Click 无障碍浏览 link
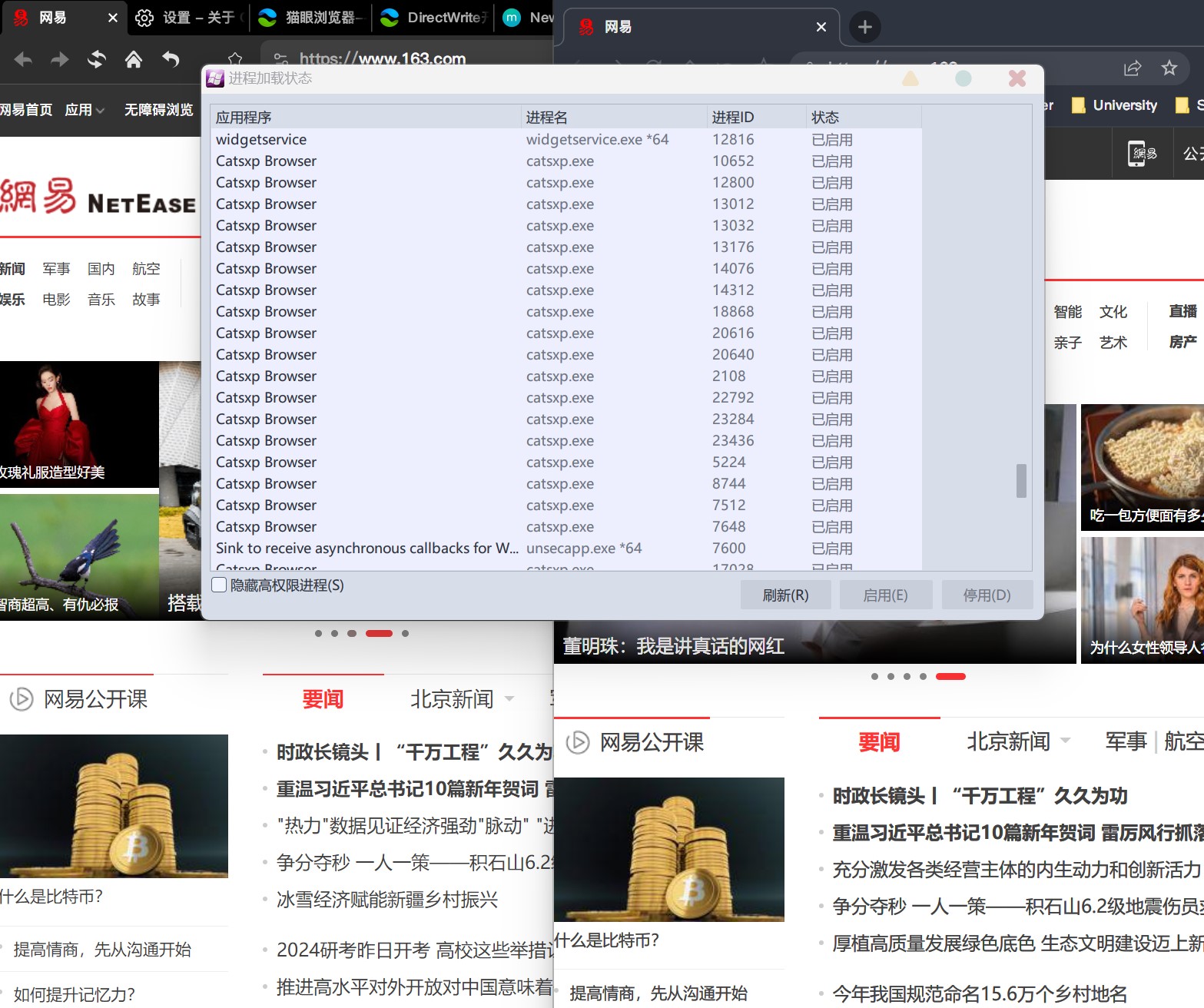Screen dimensions: 1204x1008 point(159,110)
